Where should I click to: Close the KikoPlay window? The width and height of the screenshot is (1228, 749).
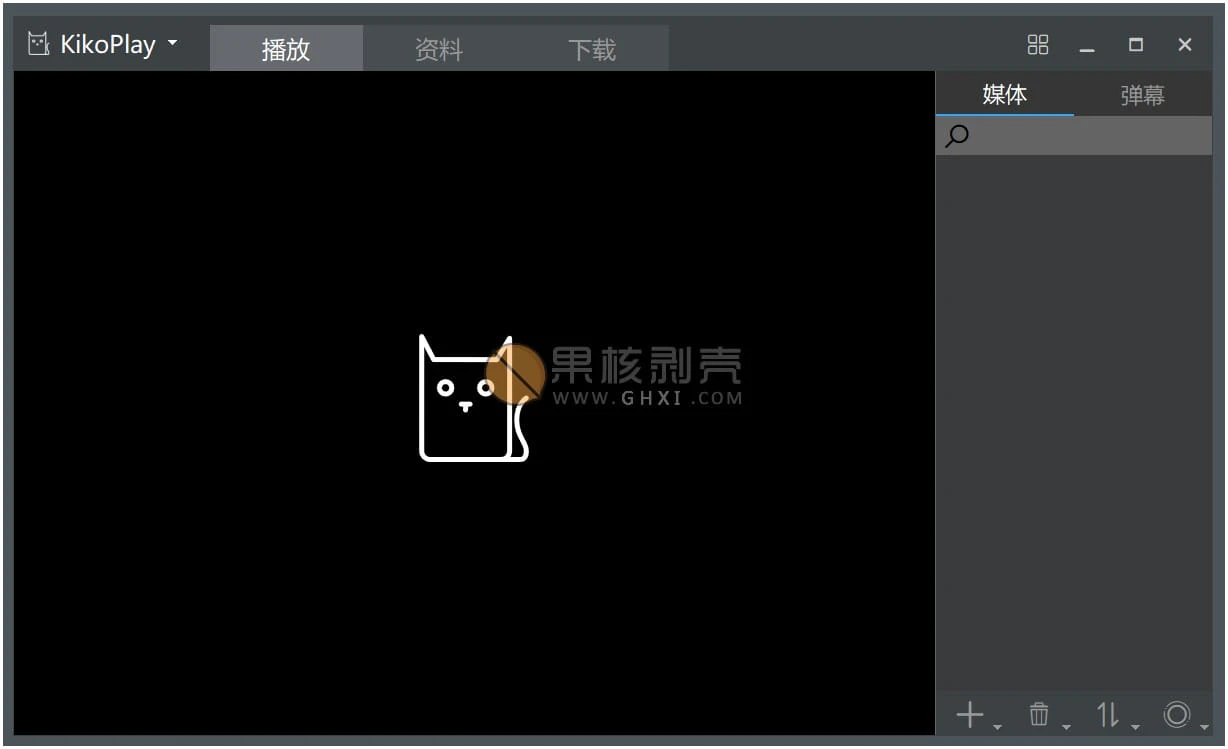1185,44
